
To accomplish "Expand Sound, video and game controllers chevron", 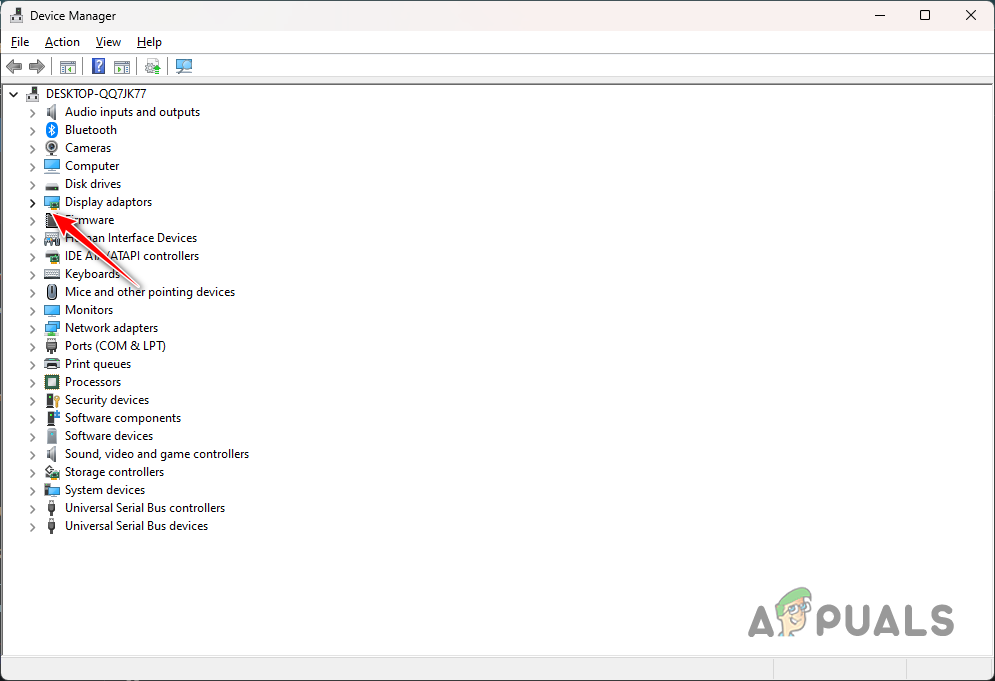I will [32, 455].
